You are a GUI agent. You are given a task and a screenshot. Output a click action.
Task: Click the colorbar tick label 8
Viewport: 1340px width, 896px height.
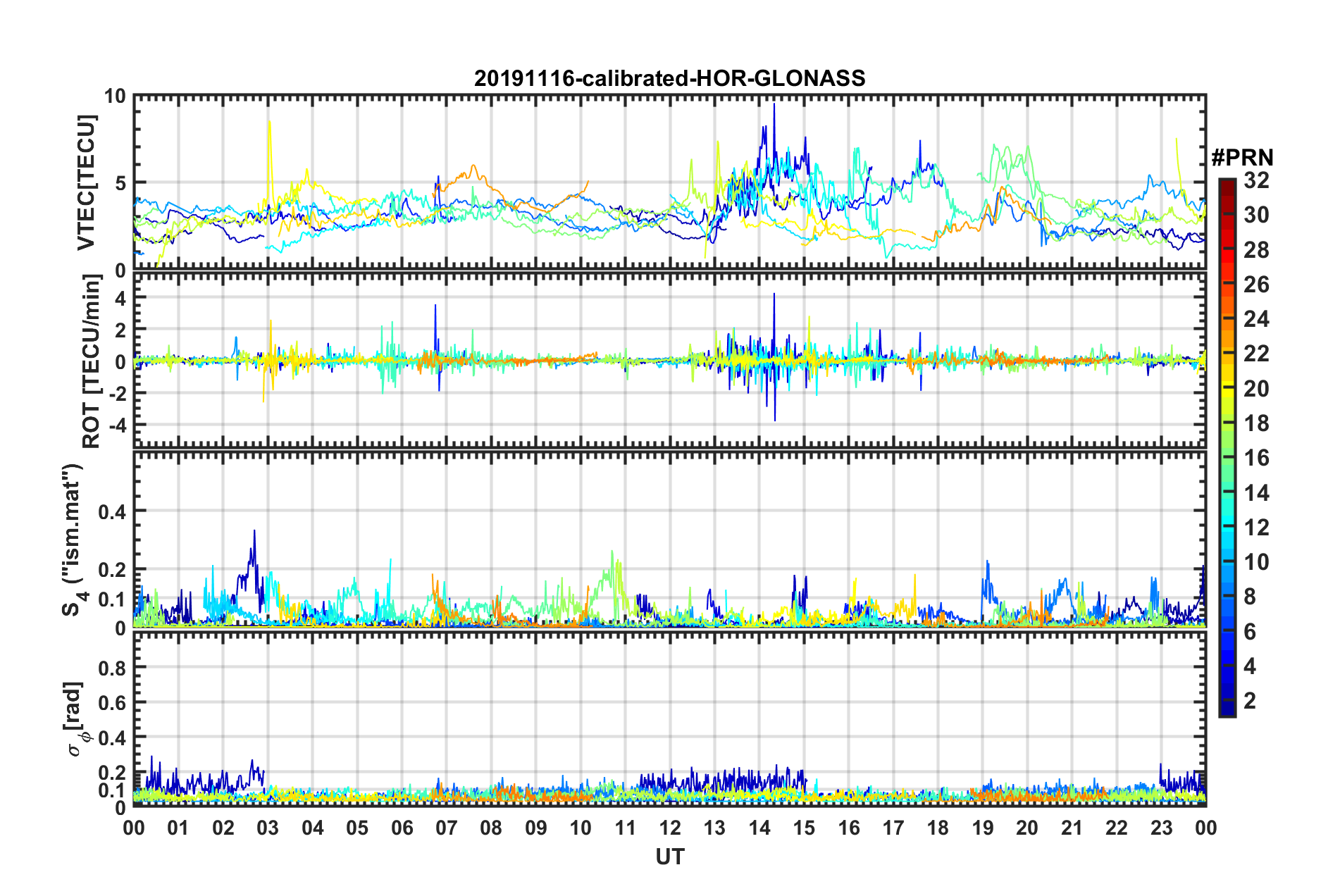click(x=1250, y=597)
